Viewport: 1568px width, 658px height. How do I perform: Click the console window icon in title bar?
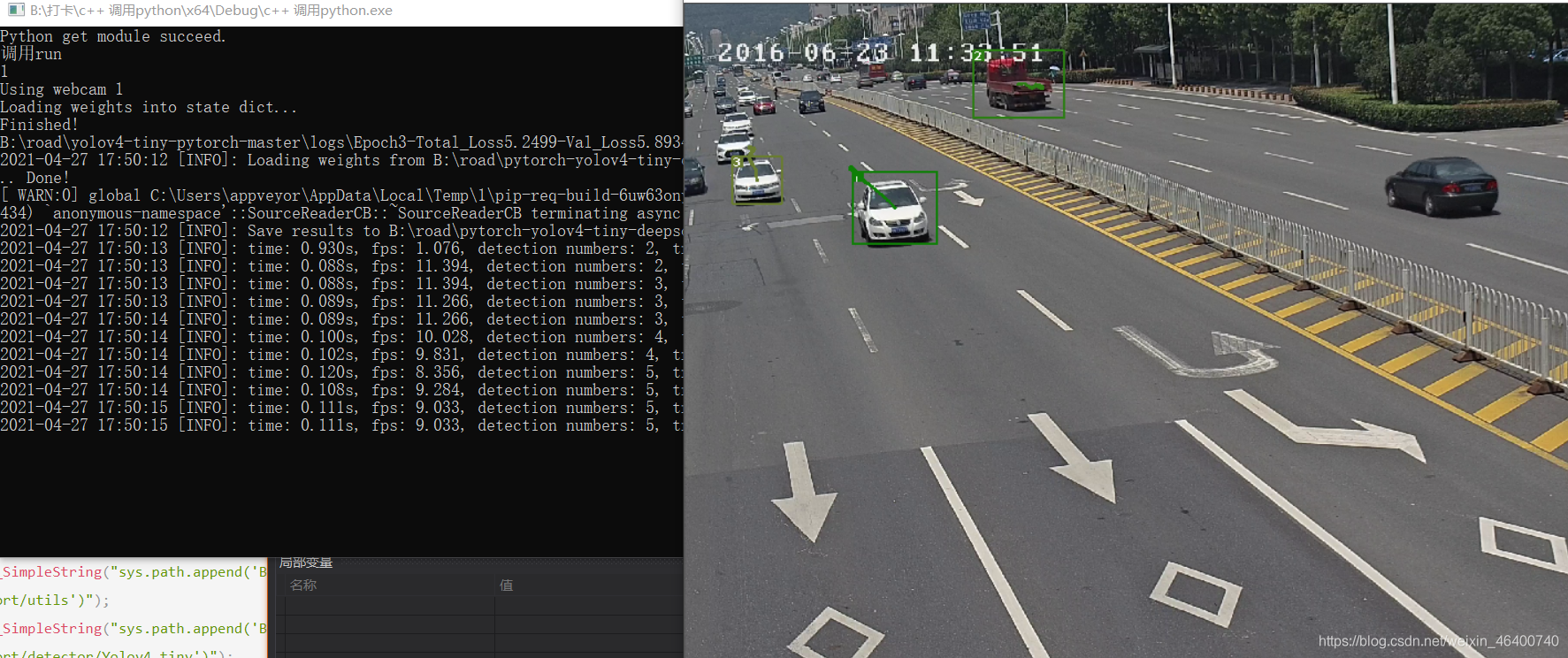(x=16, y=11)
